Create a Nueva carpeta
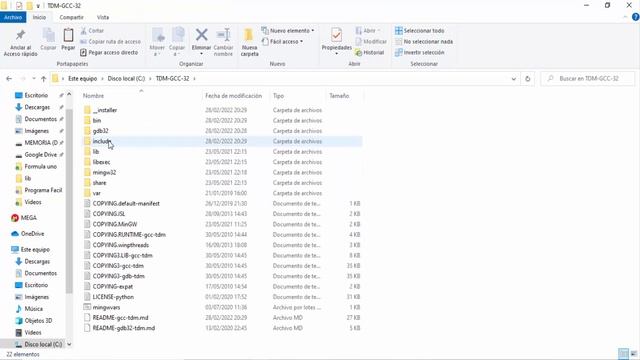 click(x=249, y=42)
